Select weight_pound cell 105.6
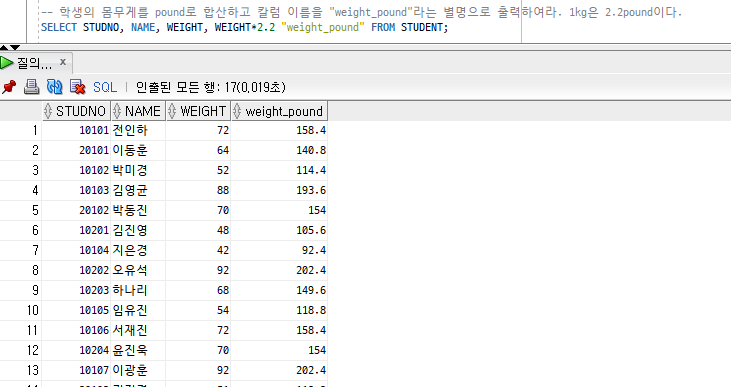The height and width of the screenshot is (387, 731). (x=279, y=230)
